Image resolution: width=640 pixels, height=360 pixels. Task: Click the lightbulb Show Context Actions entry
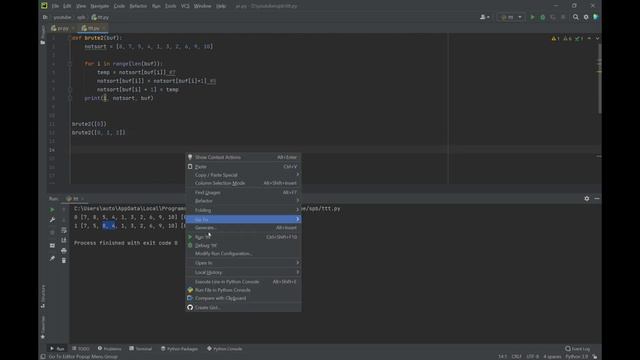[243, 157]
